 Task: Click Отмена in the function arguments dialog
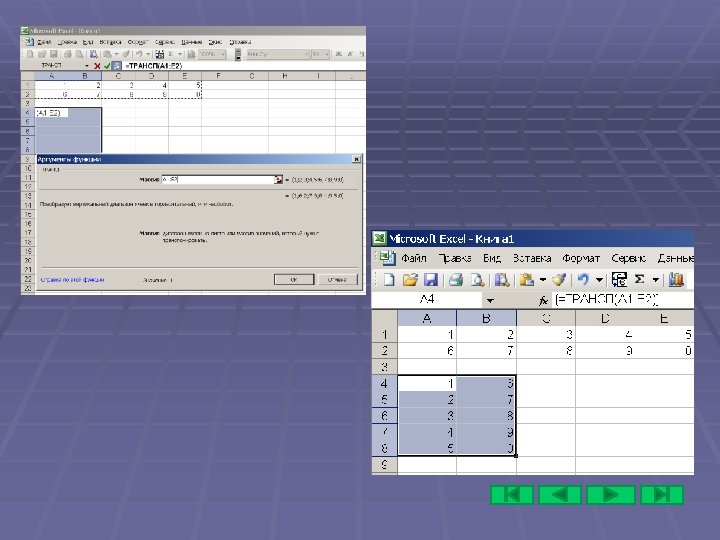point(337,279)
